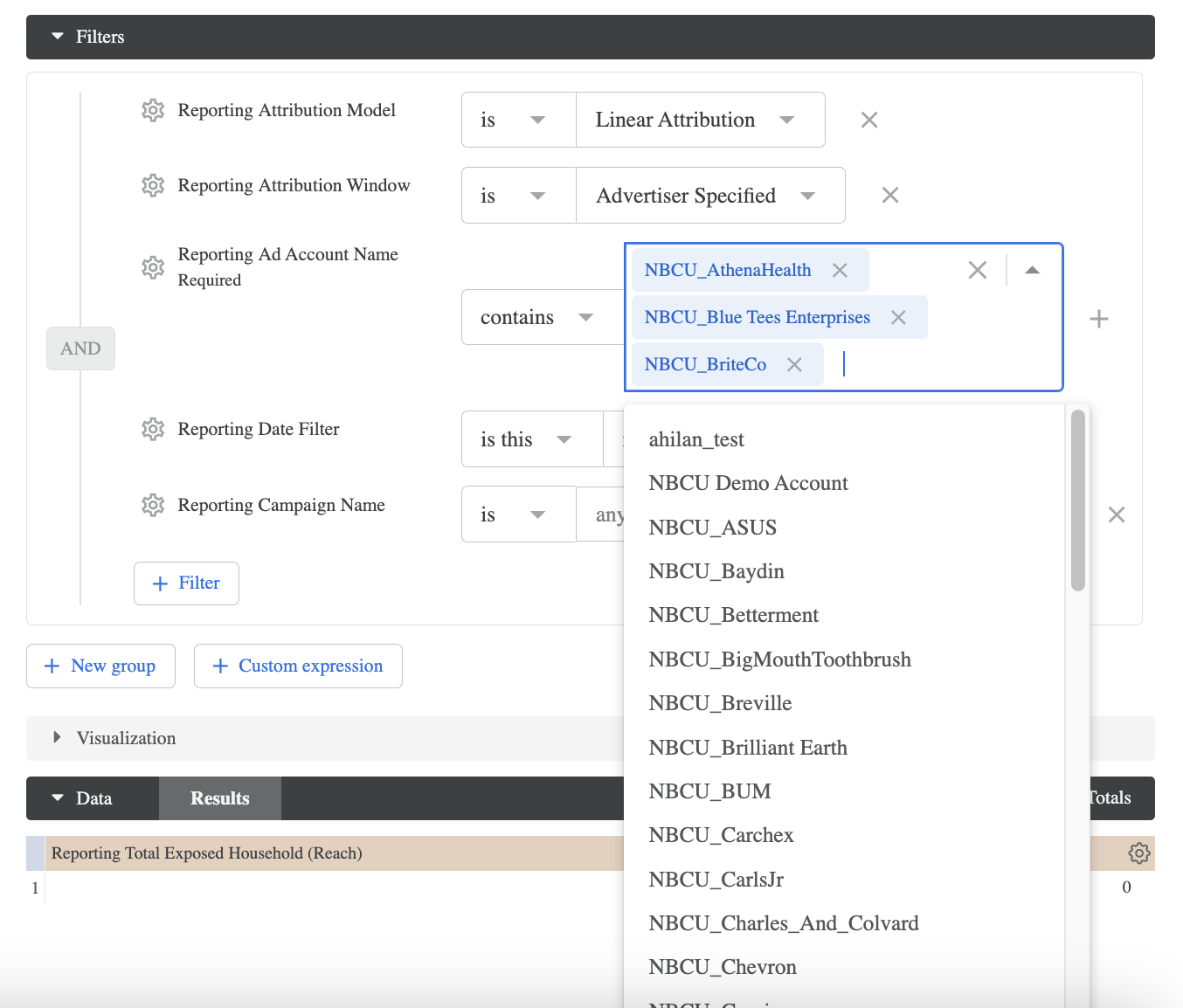The width and height of the screenshot is (1183, 1008).
Task: Open the results column settings gear
Action: pyautogui.click(x=1139, y=853)
